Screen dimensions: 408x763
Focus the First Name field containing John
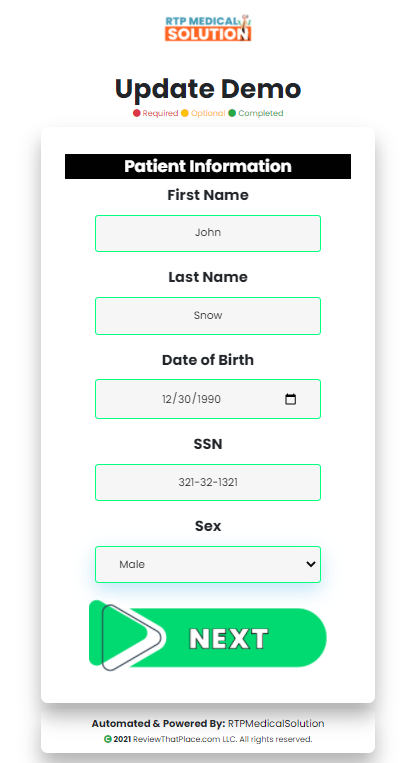click(208, 233)
